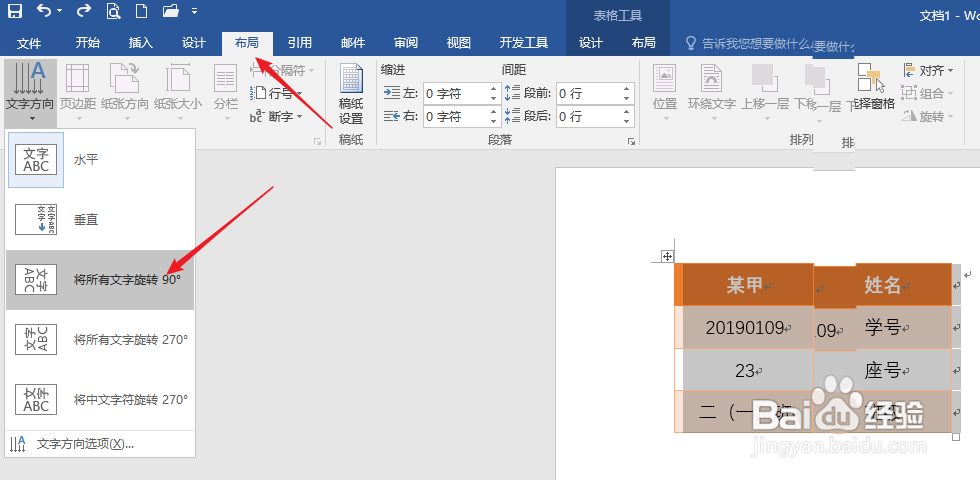Open the Undo history dropdown arrow
Viewport: 980px width, 480px height.
tap(59, 11)
